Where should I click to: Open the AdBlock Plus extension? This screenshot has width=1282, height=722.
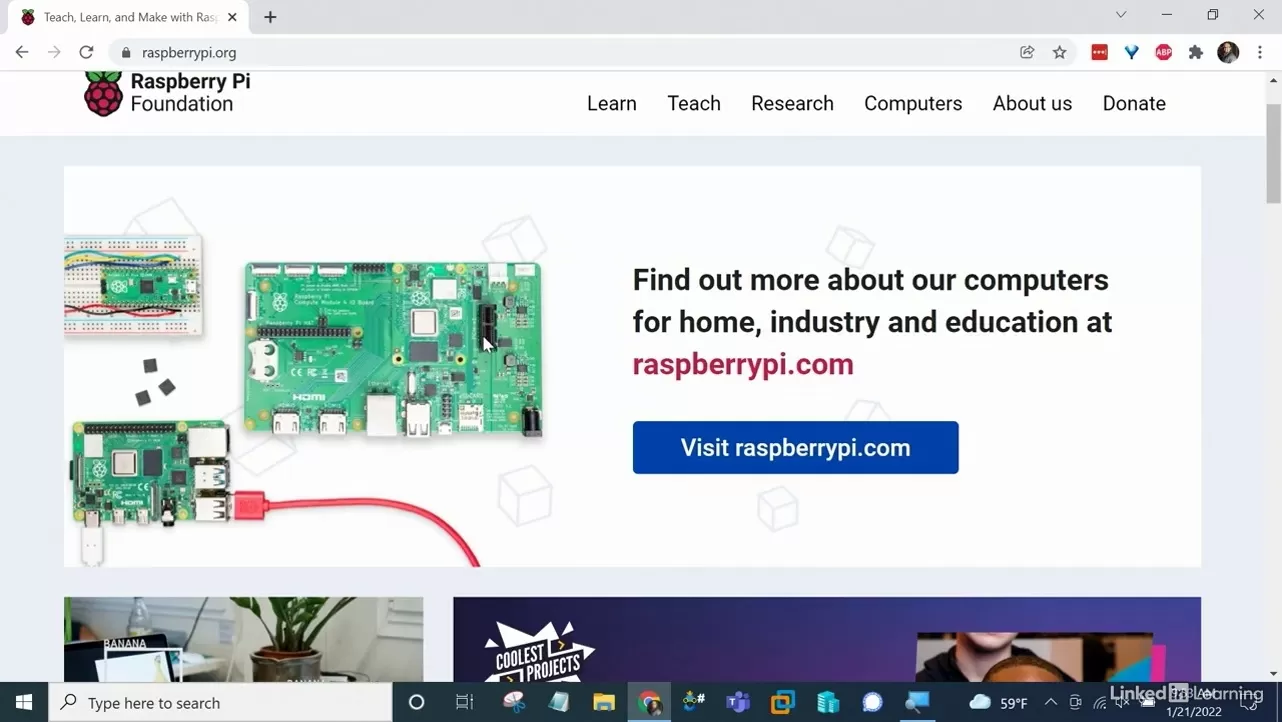[1163, 52]
